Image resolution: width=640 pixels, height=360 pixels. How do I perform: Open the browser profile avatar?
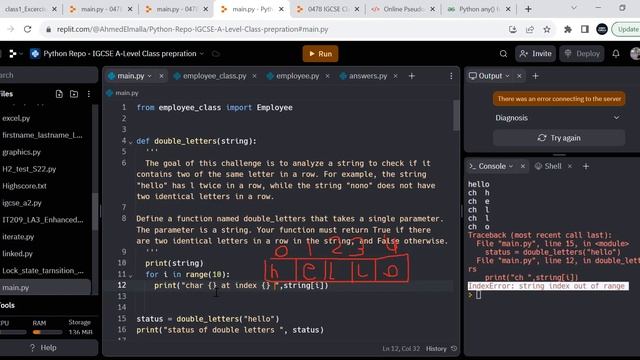point(602,29)
